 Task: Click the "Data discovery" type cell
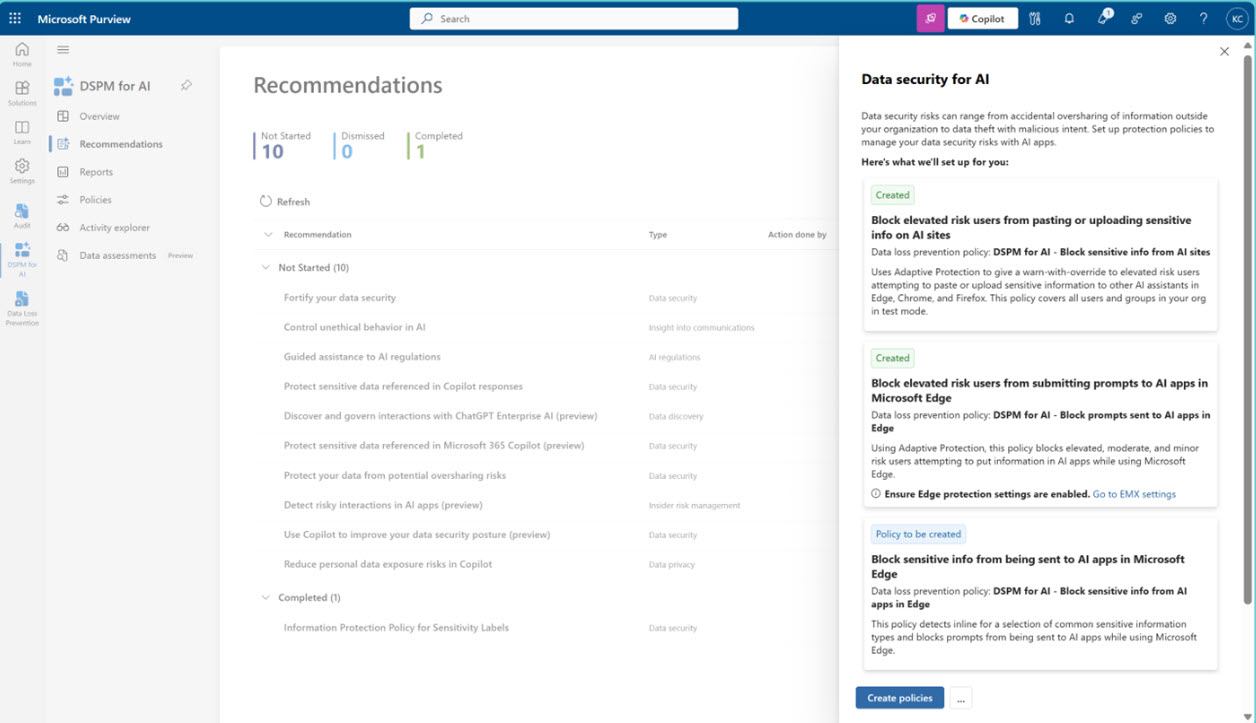click(676, 417)
